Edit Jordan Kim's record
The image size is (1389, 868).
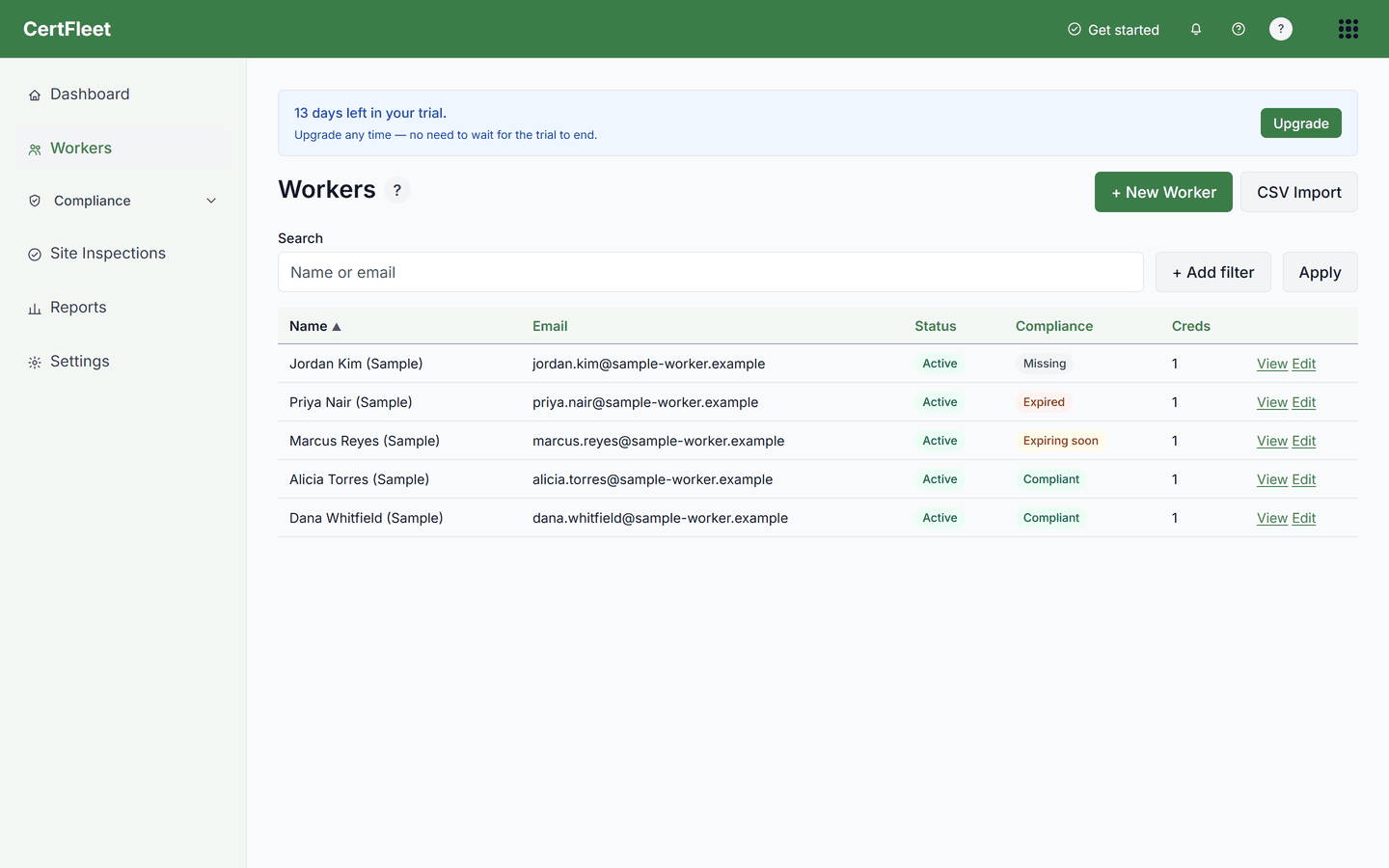tap(1304, 364)
